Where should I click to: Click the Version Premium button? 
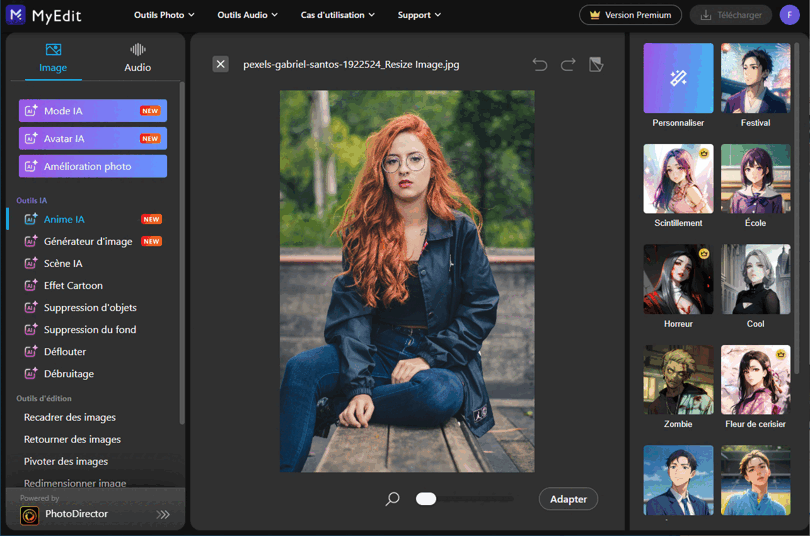point(630,15)
